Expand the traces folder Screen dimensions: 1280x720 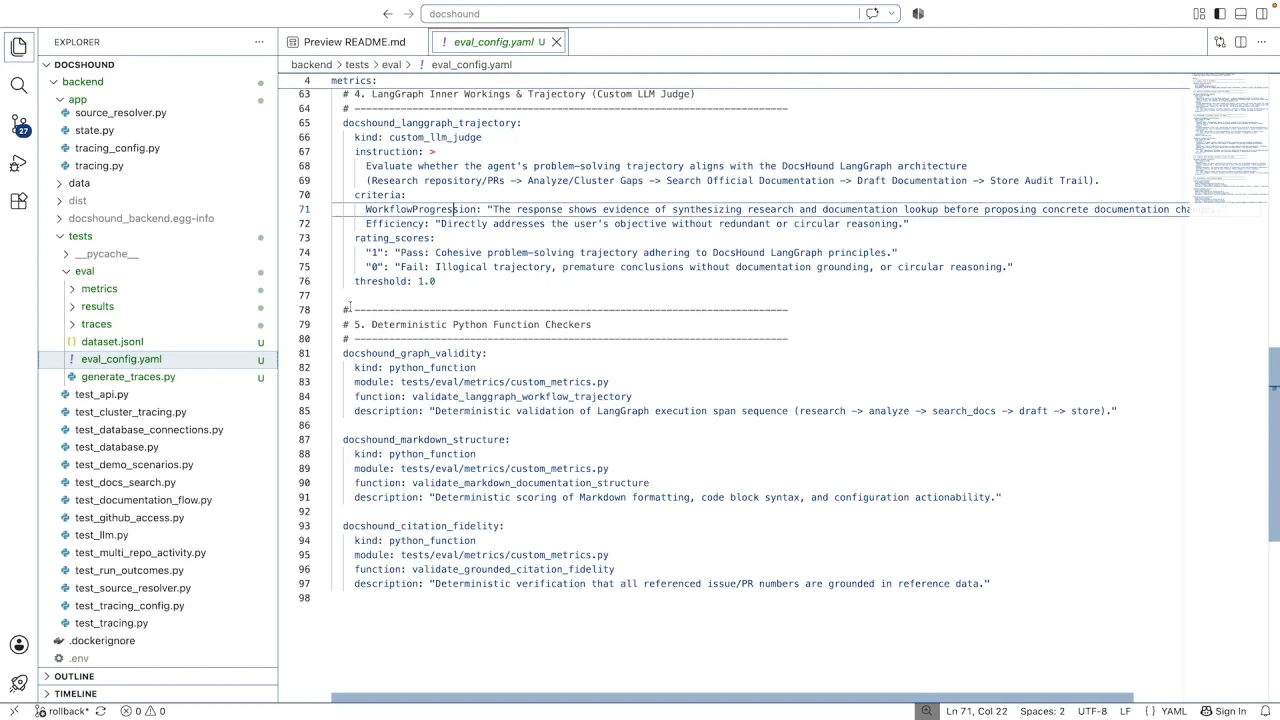click(158, 324)
